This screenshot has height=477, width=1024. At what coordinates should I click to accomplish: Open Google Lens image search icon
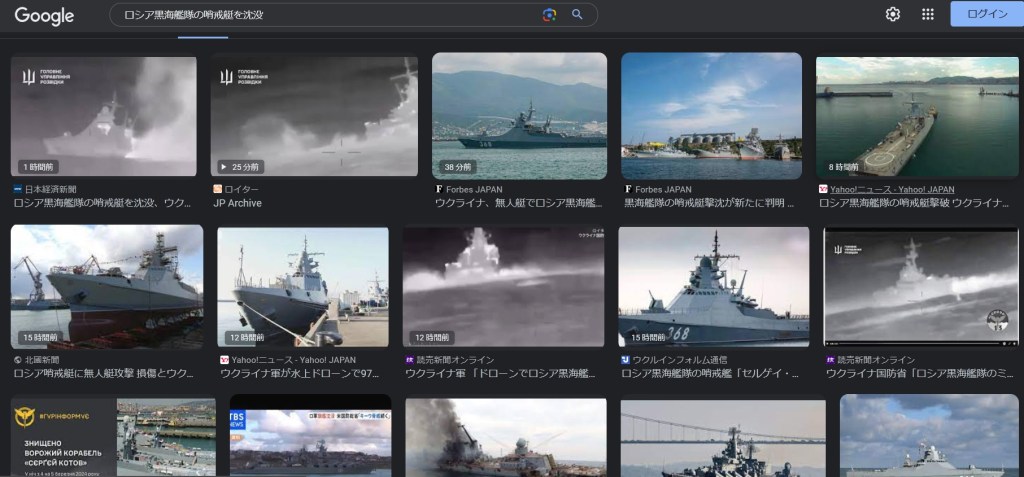[549, 15]
